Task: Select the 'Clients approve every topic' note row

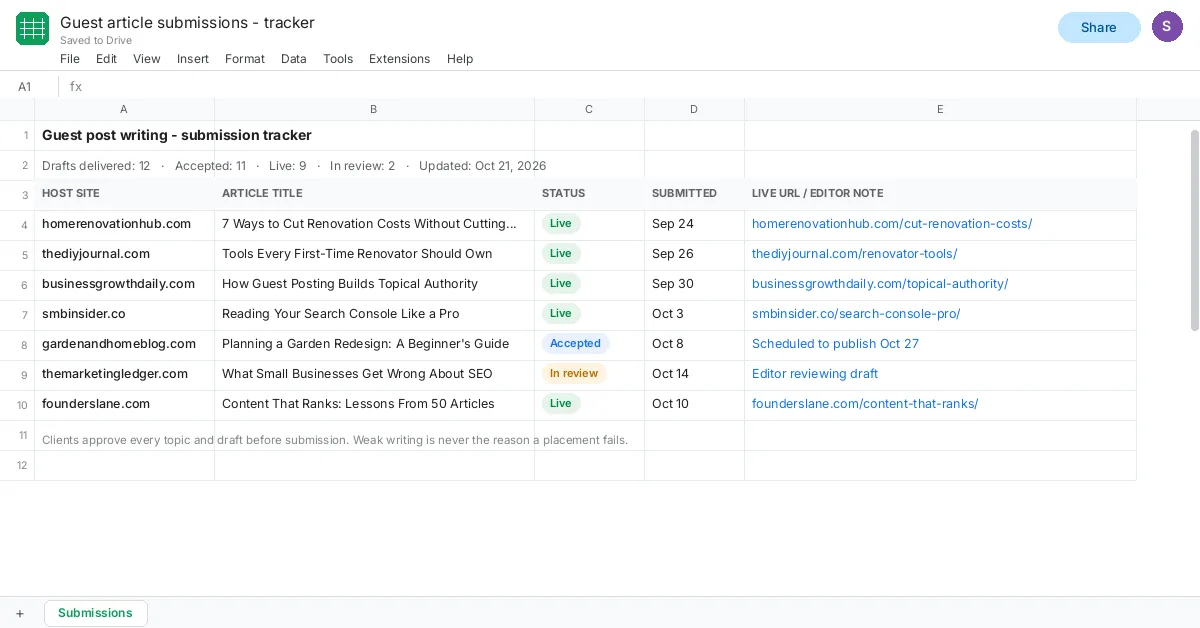Action: coord(335,440)
